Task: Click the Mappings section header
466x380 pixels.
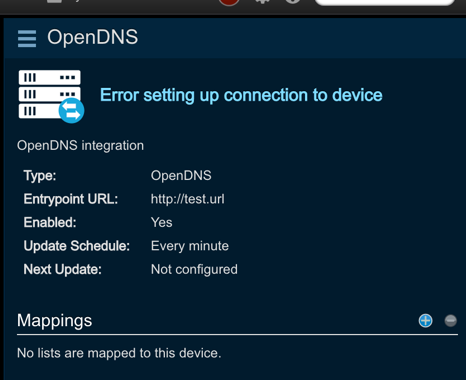Action: 54,321
